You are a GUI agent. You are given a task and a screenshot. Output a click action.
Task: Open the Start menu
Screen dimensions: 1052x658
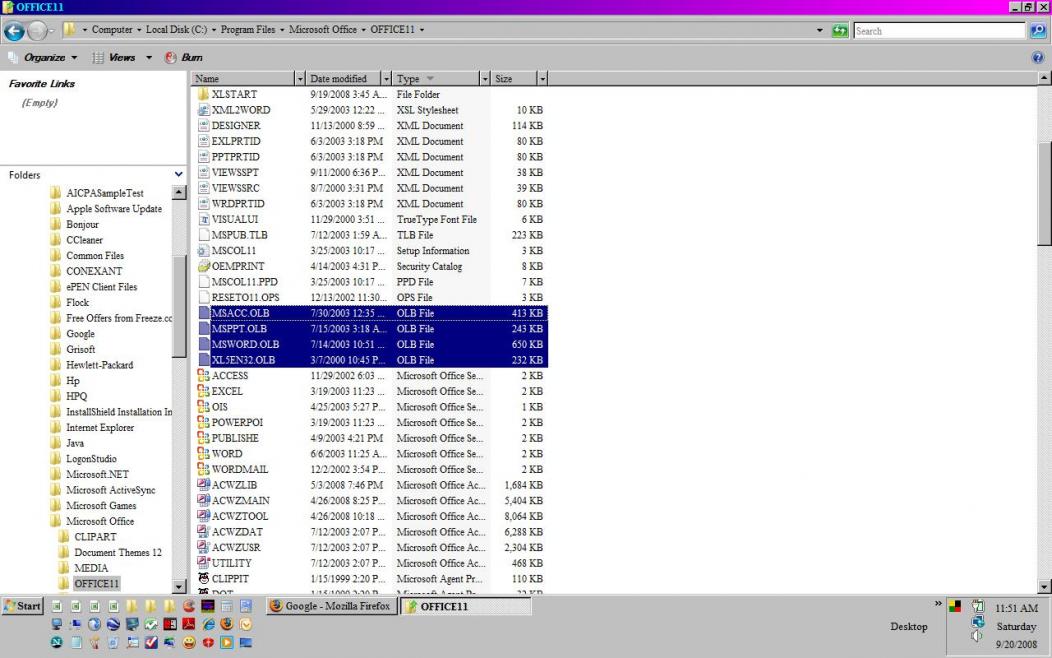coord(23,606)
